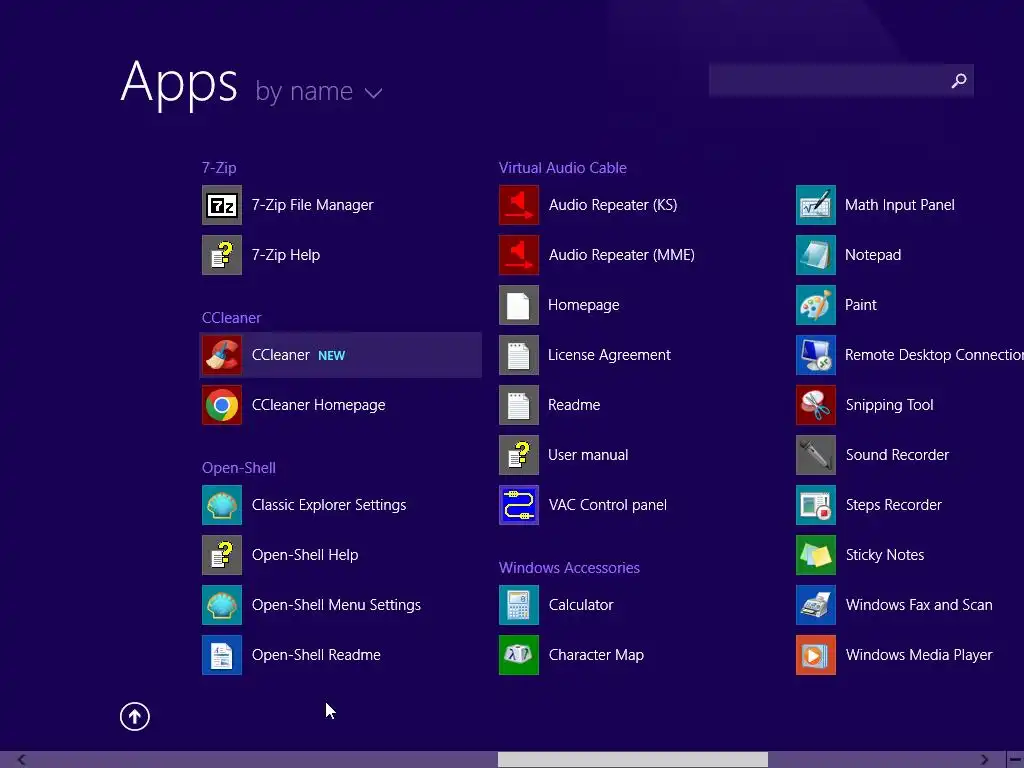Click the 'NEW' badge beside CCleaner
1024x768 pixels.
coord(331,356)
